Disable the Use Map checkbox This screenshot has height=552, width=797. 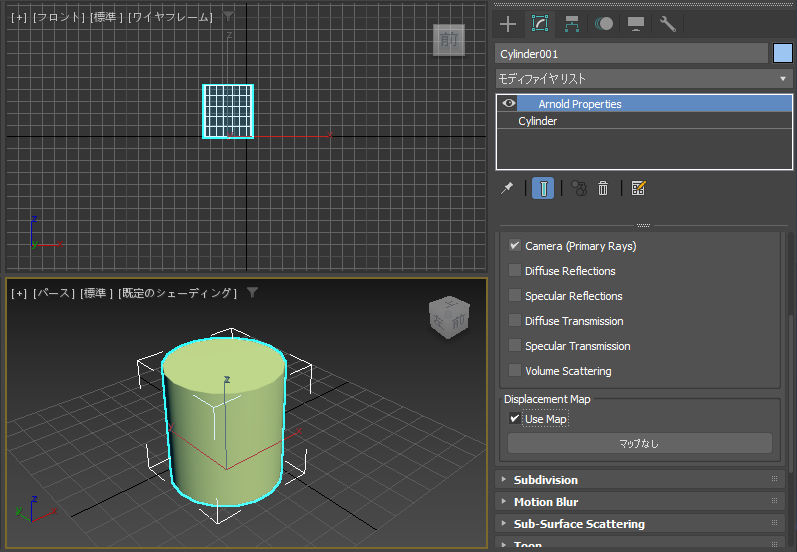point(515,418)
